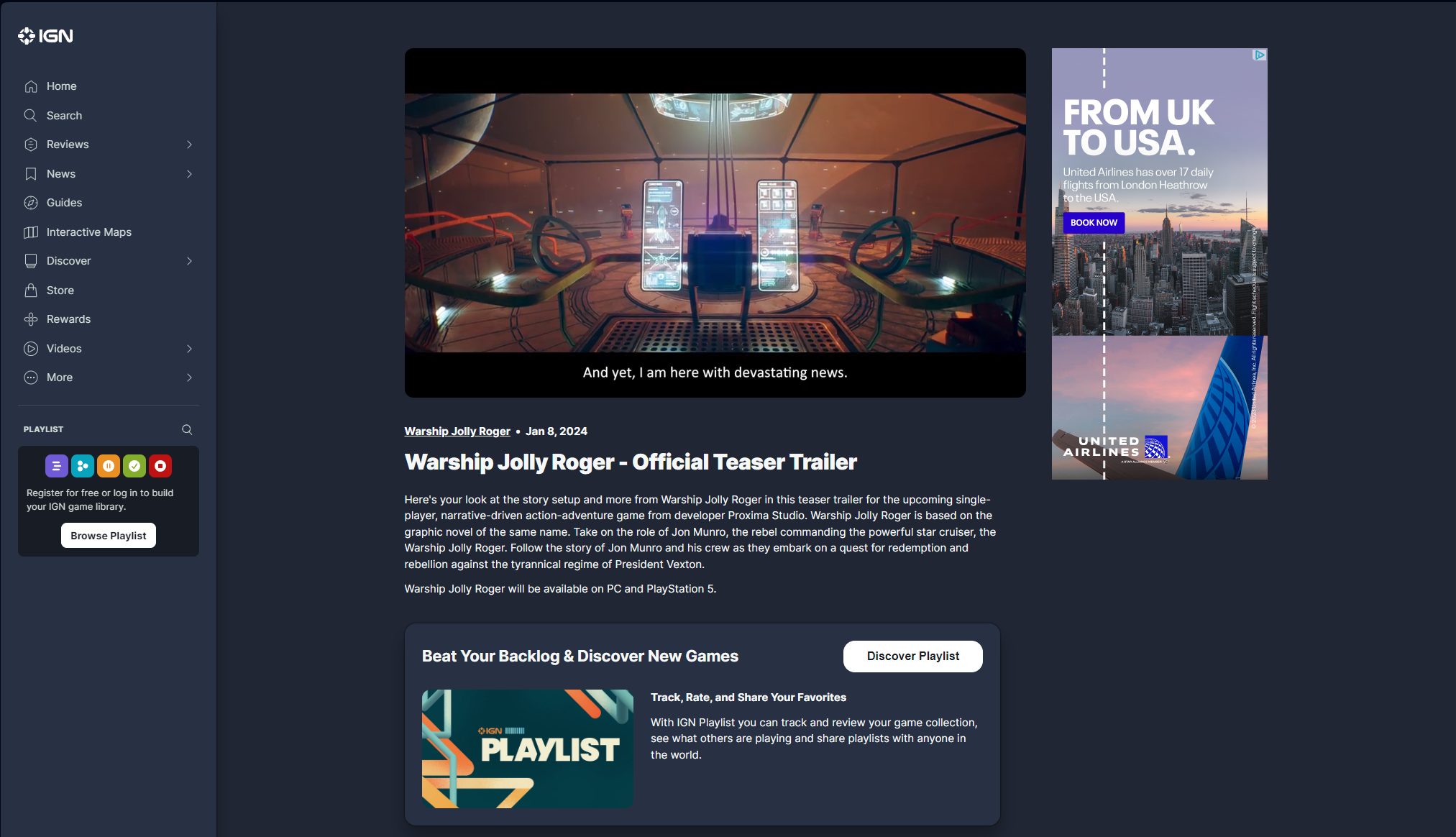Click the Rewards icon in sidebar
Screen dimensions: 1456x837
click(x=31, y=319)
